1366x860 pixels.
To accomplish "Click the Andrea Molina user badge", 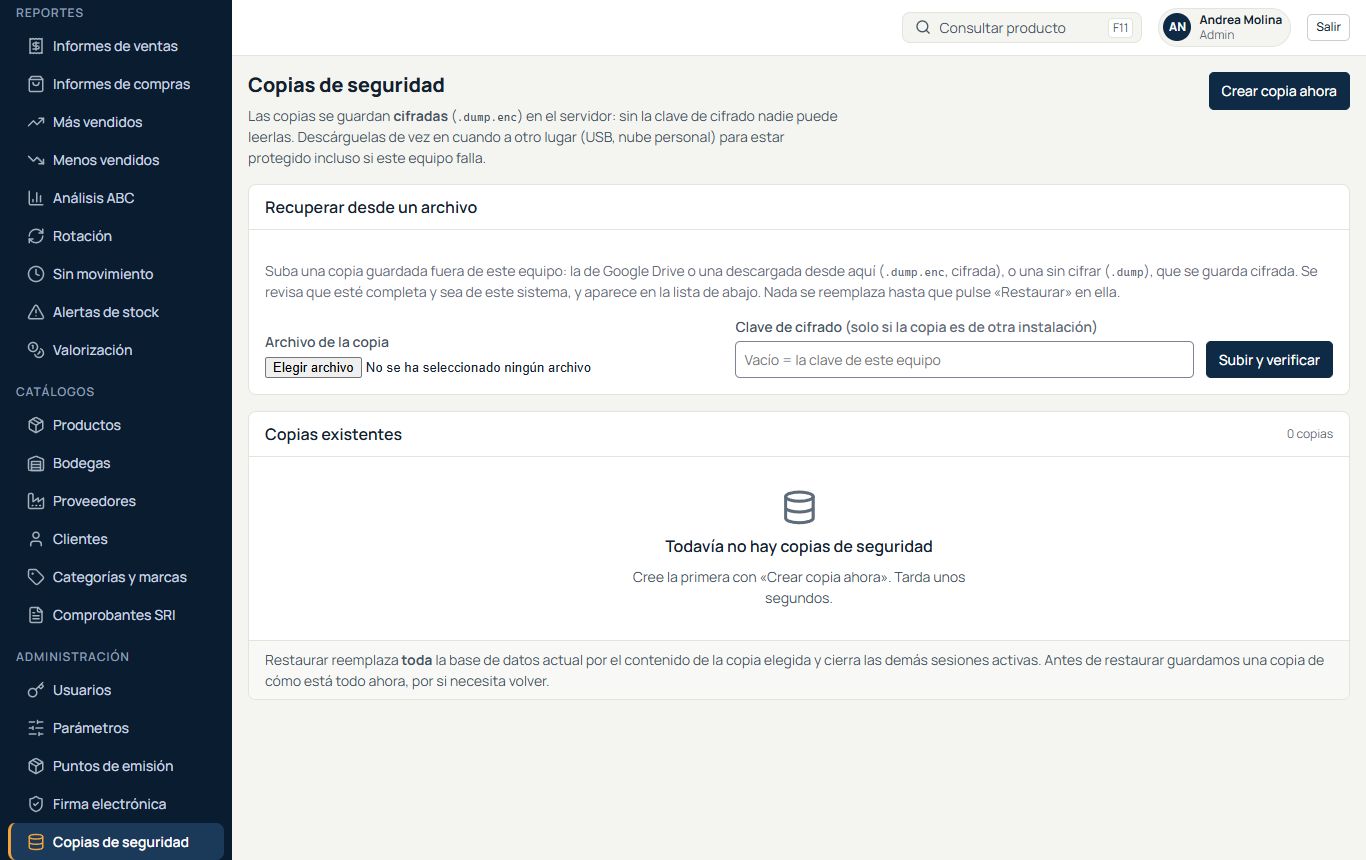I will point(1224,27).
